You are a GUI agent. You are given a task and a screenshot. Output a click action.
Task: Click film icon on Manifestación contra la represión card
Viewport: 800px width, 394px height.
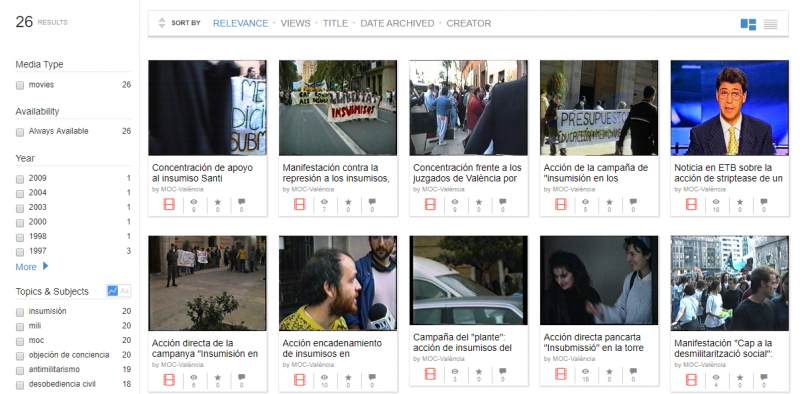pos(299,204)
